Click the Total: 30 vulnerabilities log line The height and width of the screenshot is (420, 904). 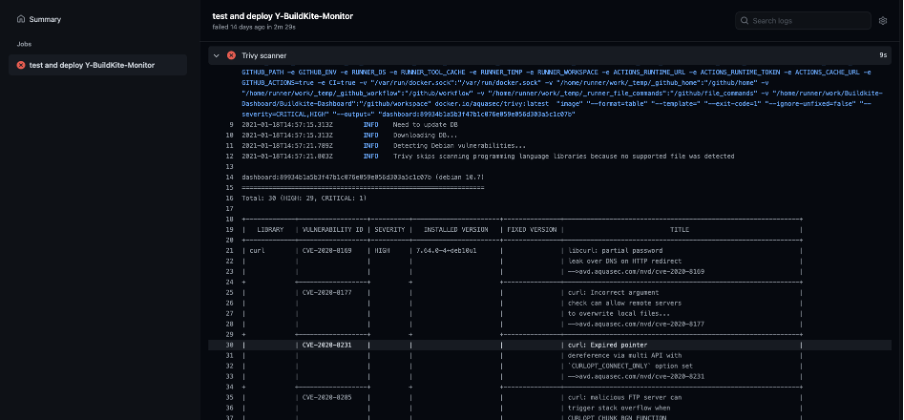tap(304, 198)
